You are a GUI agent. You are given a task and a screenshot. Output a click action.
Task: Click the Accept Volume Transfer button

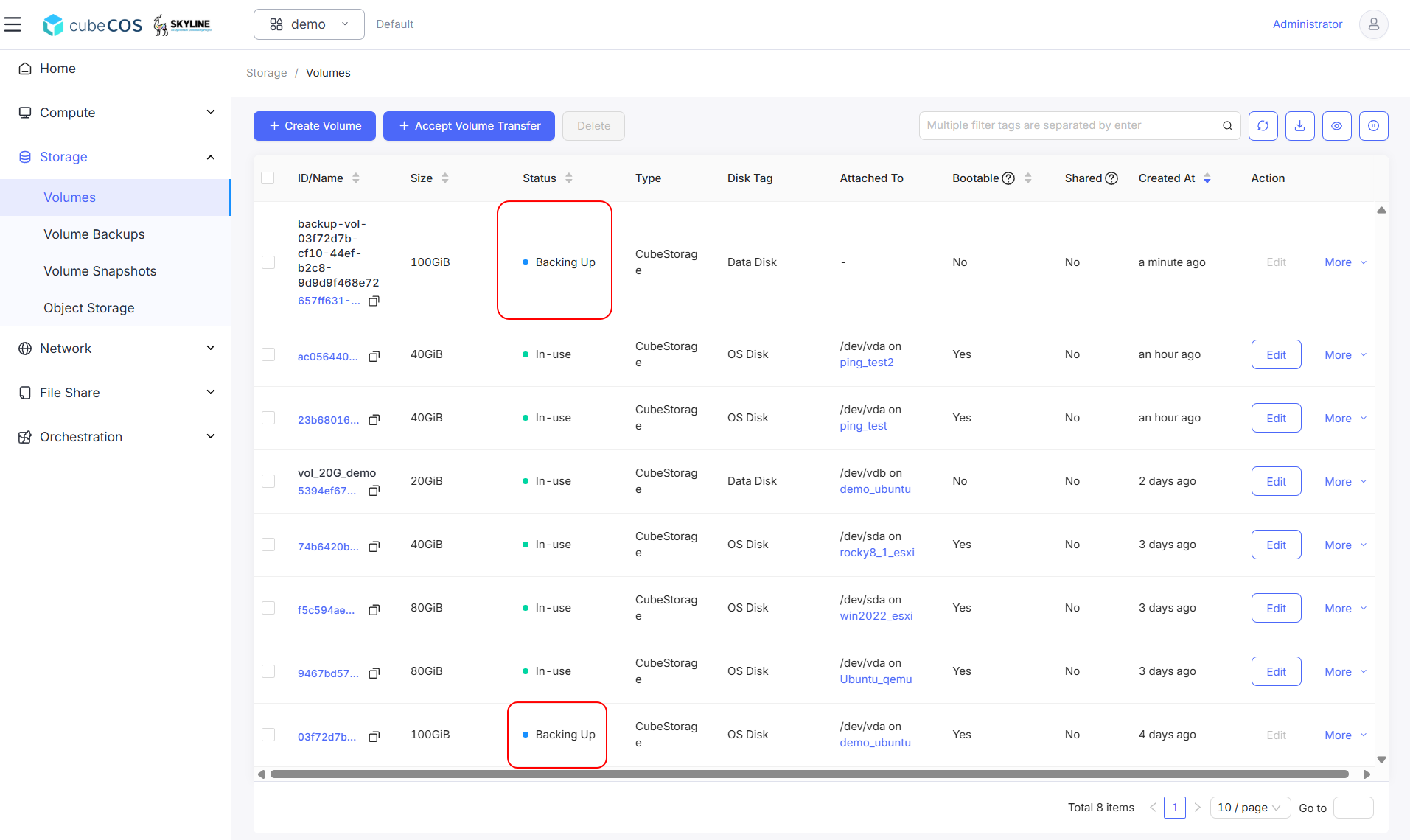click(469, 126)
